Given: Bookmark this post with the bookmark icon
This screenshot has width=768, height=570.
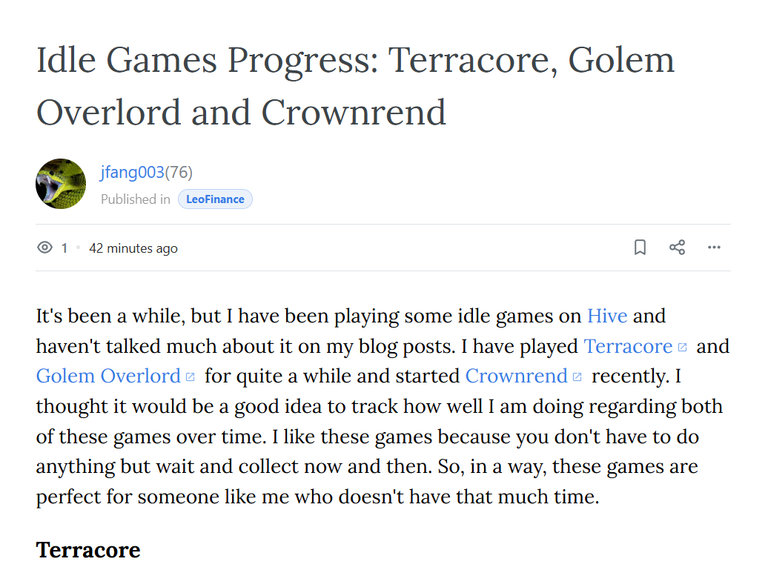Looking at the screenshot, I should coord(640,247).
